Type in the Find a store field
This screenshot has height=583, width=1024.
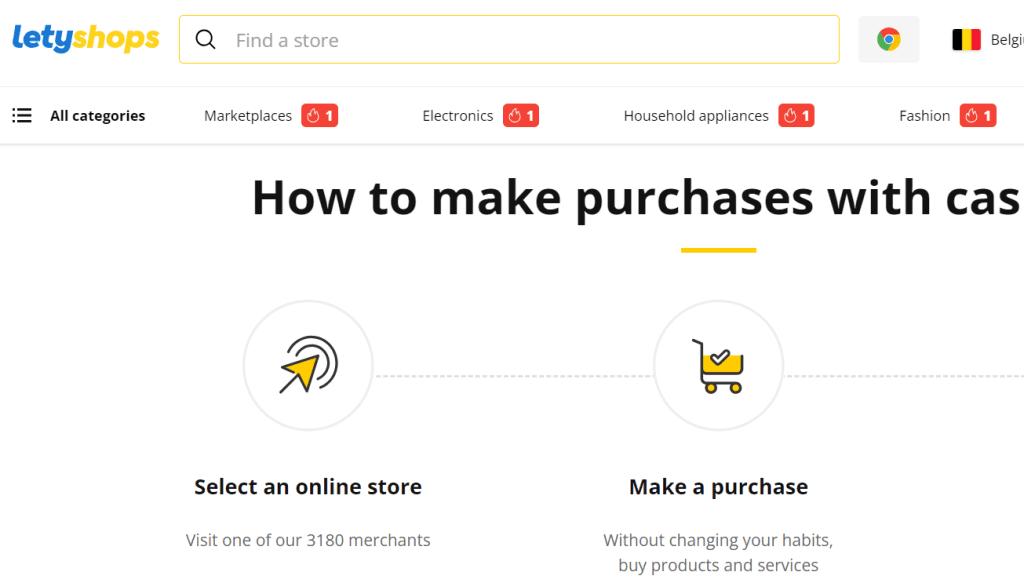[x=530, y=40]
